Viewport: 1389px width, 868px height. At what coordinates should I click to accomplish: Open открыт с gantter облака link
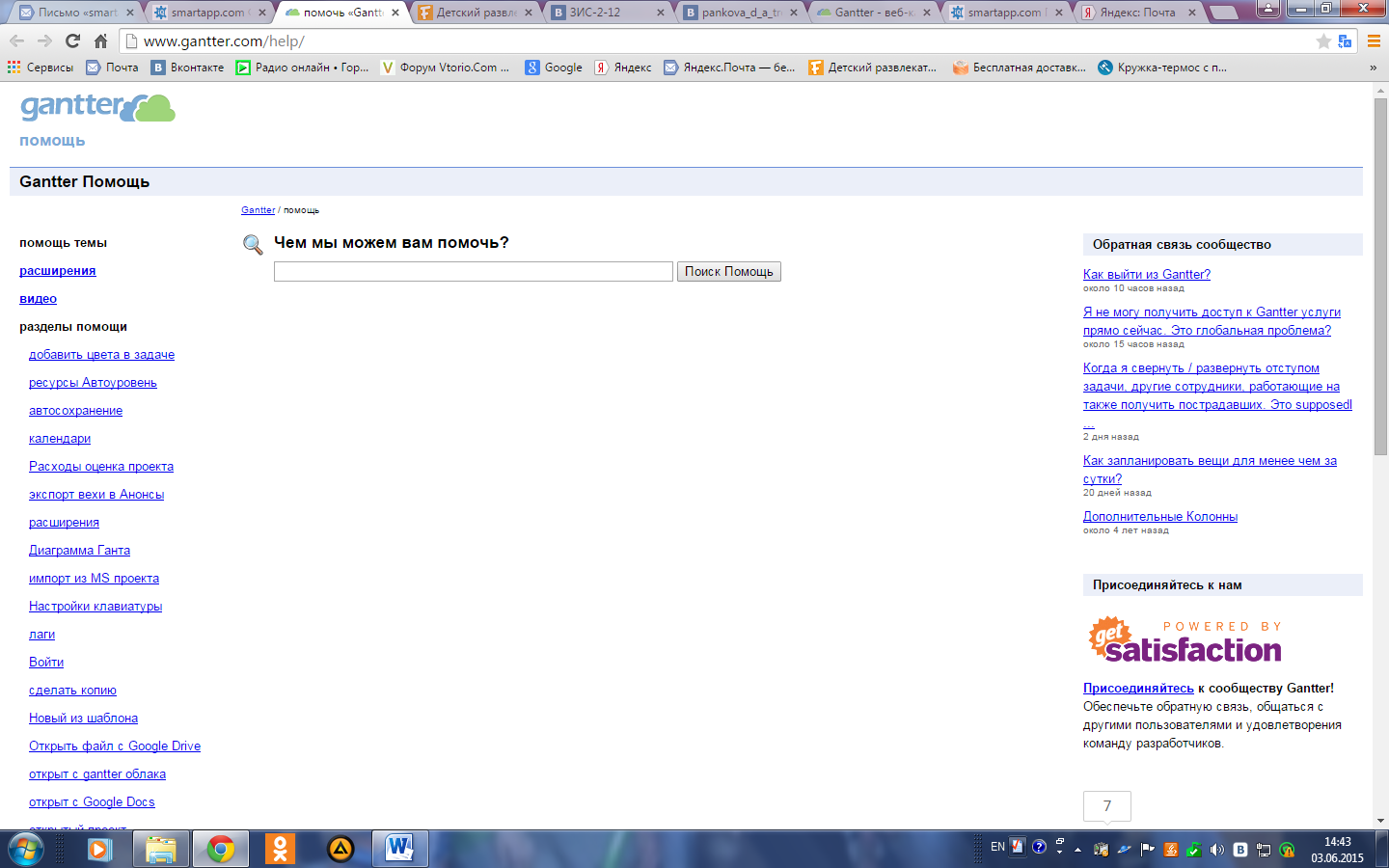(x=97, y=774)
